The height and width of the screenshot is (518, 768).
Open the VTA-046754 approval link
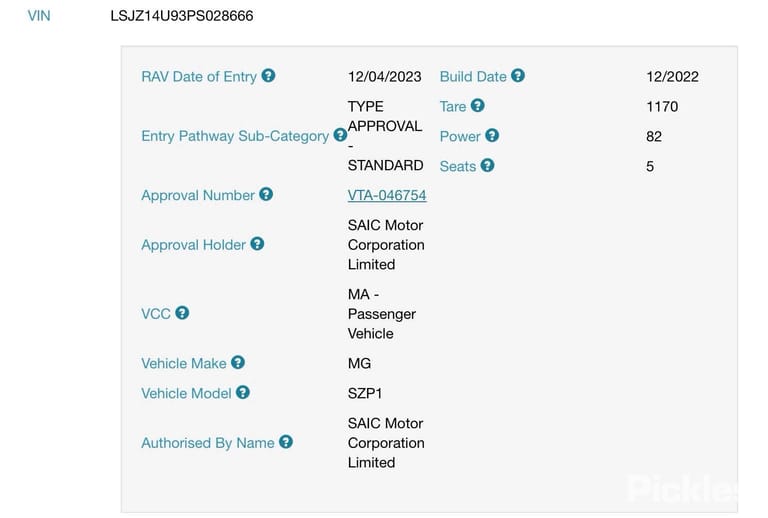pos(387,195)
